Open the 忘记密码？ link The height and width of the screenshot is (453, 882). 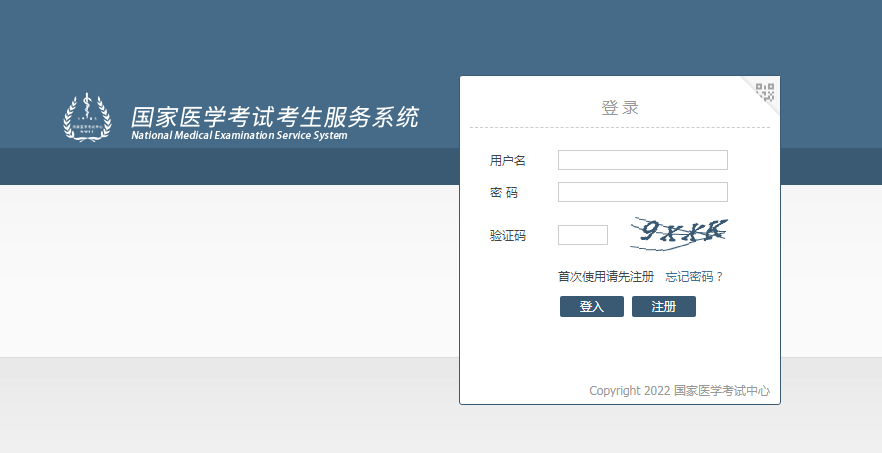click(x=694, y=277)
